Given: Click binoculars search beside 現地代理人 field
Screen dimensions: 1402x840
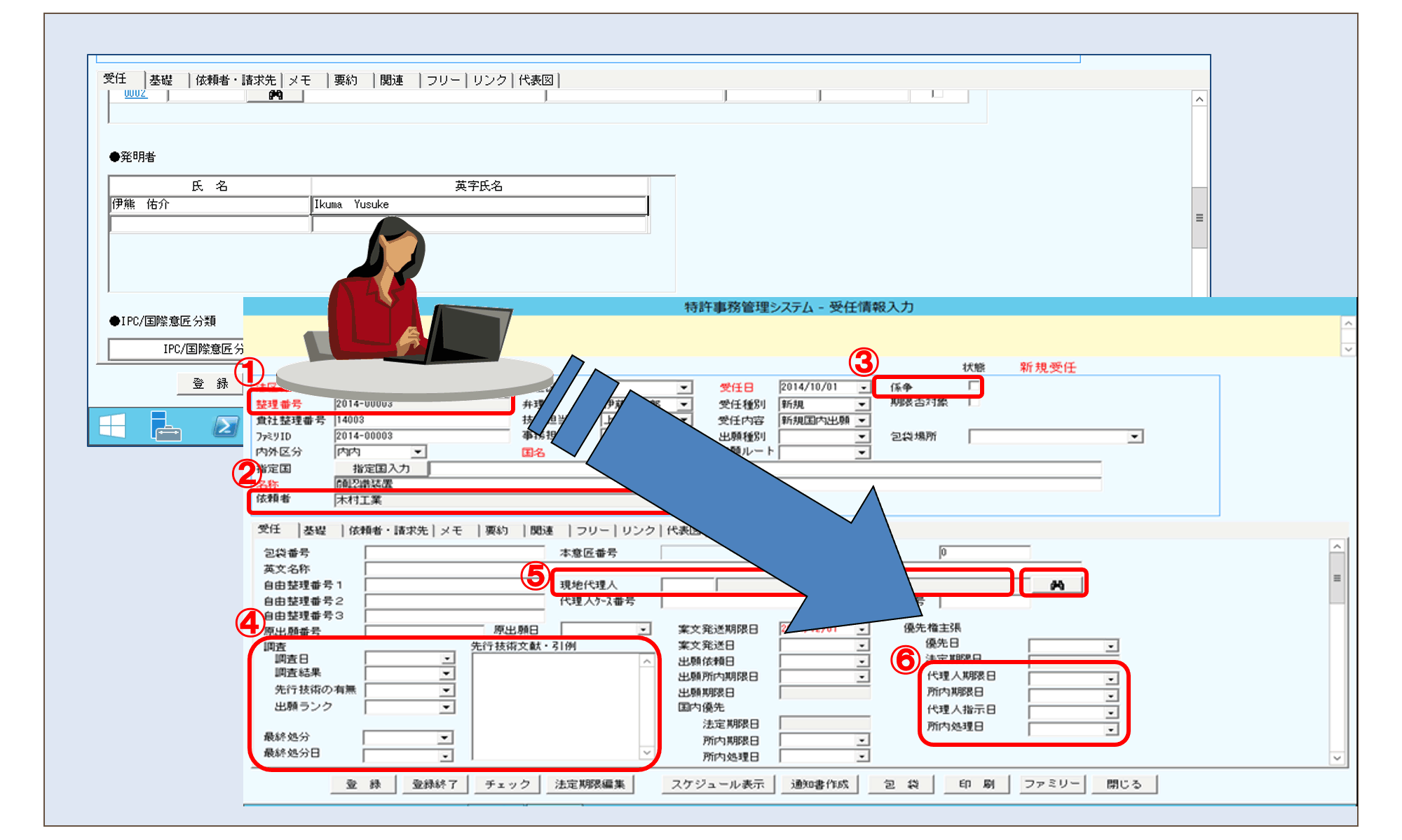Looking at the screenshot, I should 1056,584.
